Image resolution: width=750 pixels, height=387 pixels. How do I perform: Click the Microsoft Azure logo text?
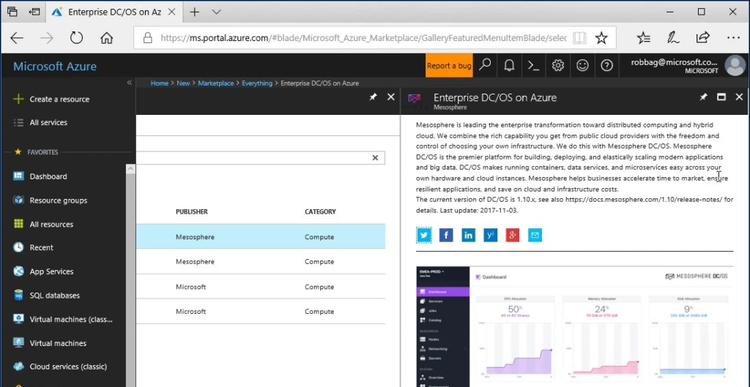pyautogui.click(x=55, y=66)
